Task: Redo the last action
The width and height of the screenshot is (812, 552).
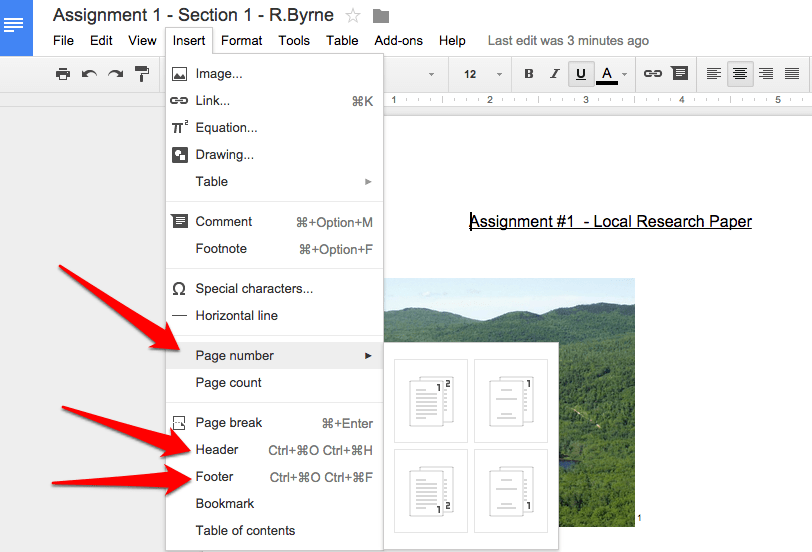Action: [115, 74]
